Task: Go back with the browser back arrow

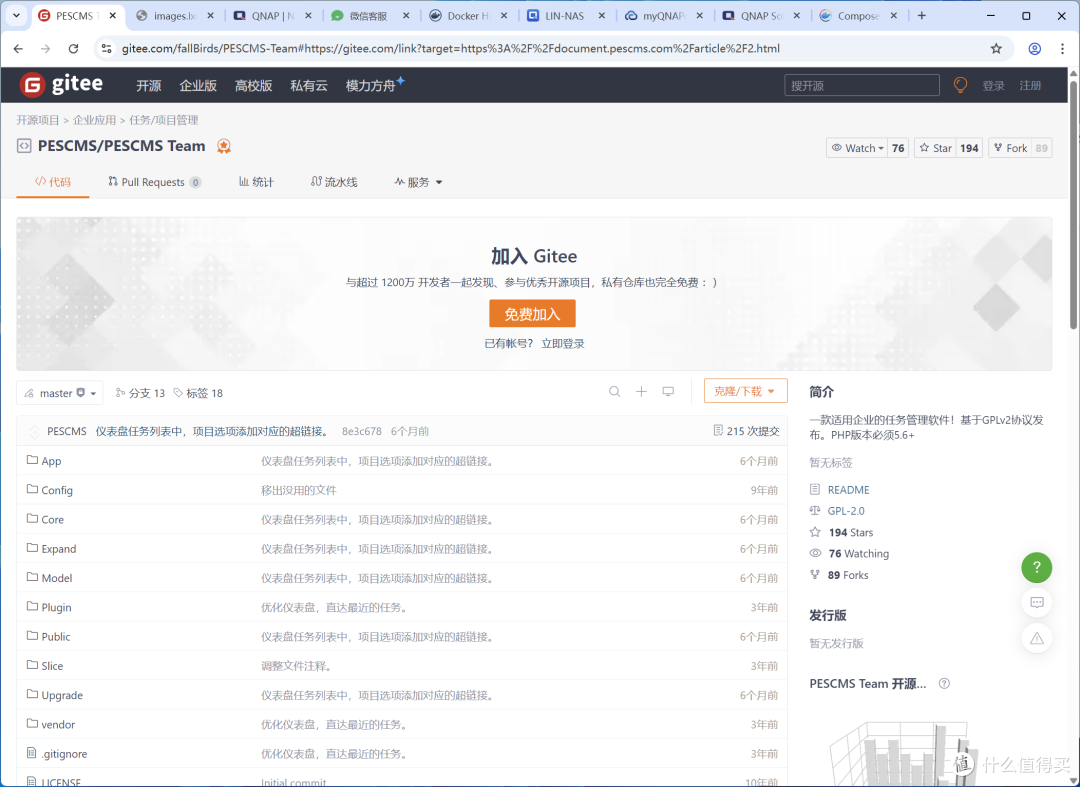Action: tap(18, 48)
